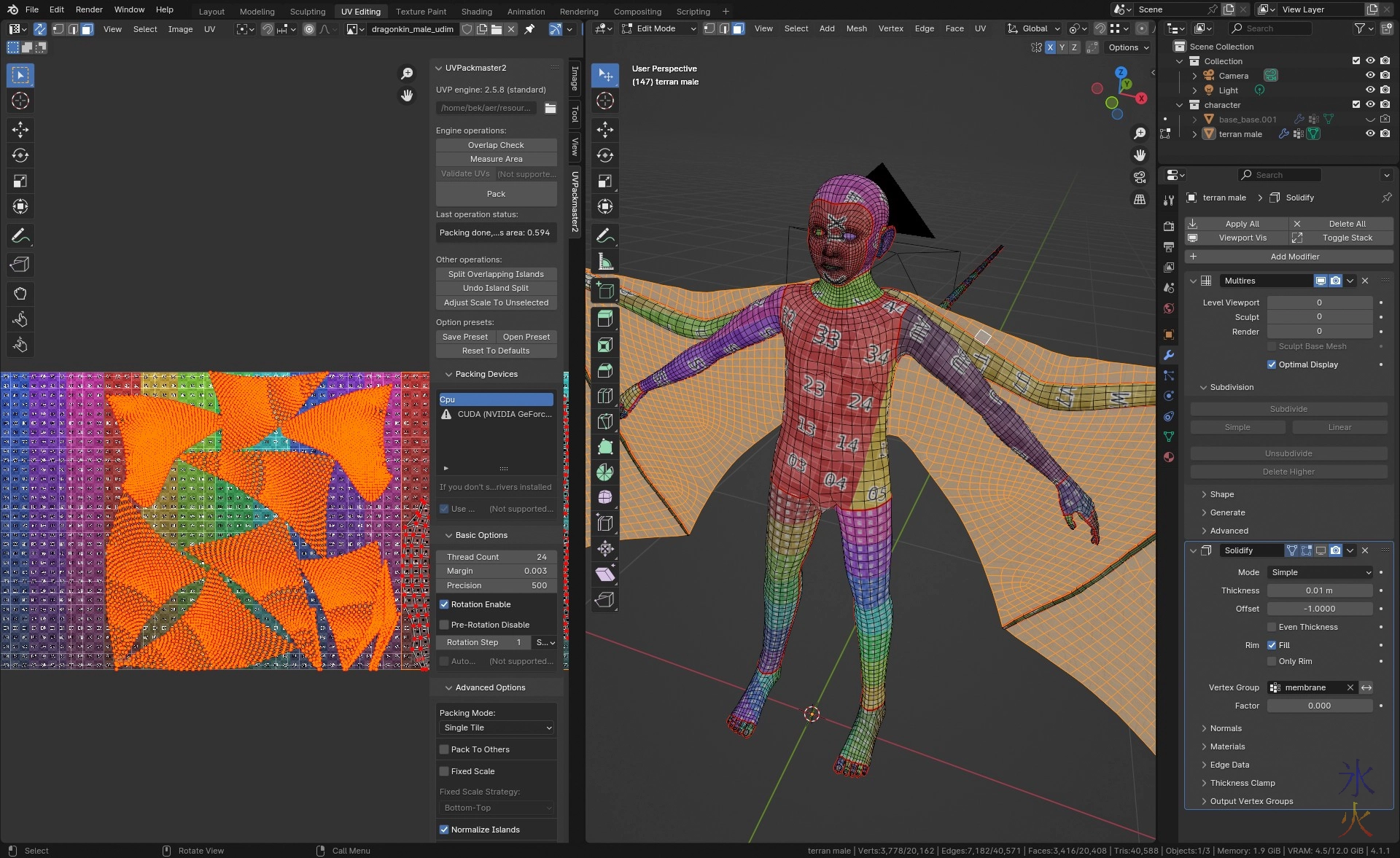Click the Pack button in UVPackmaster2
This screenshot has height=858, width=1400.
click(x=496, y=194)
